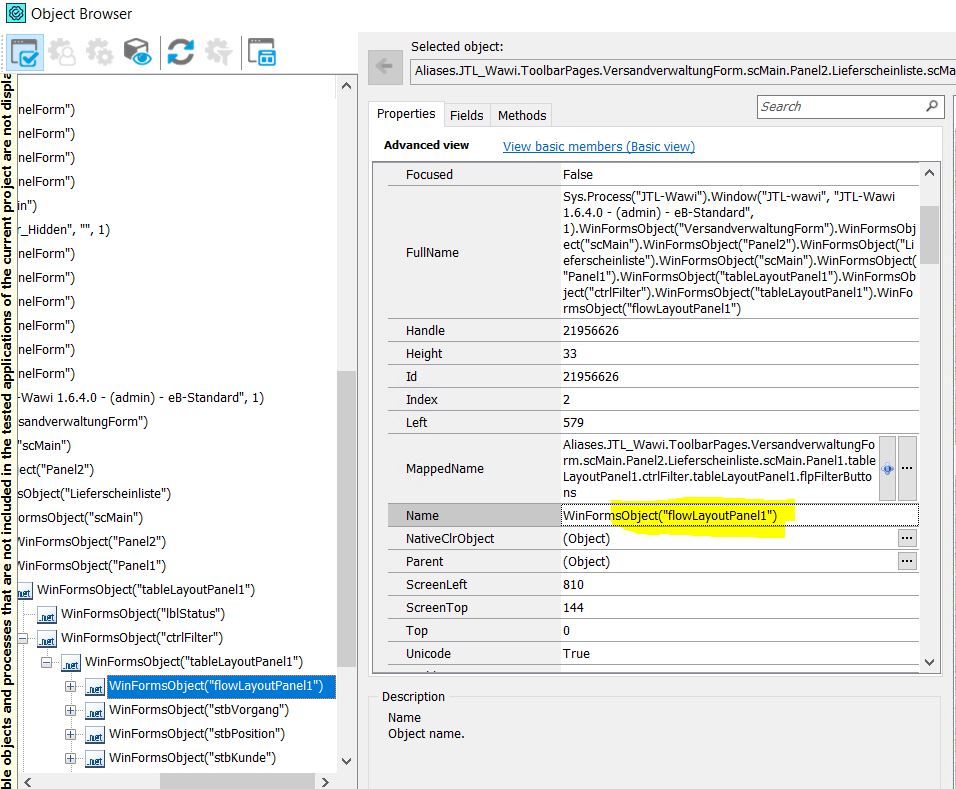Open ellipsis button for NativeClrObject

(907, 538)
